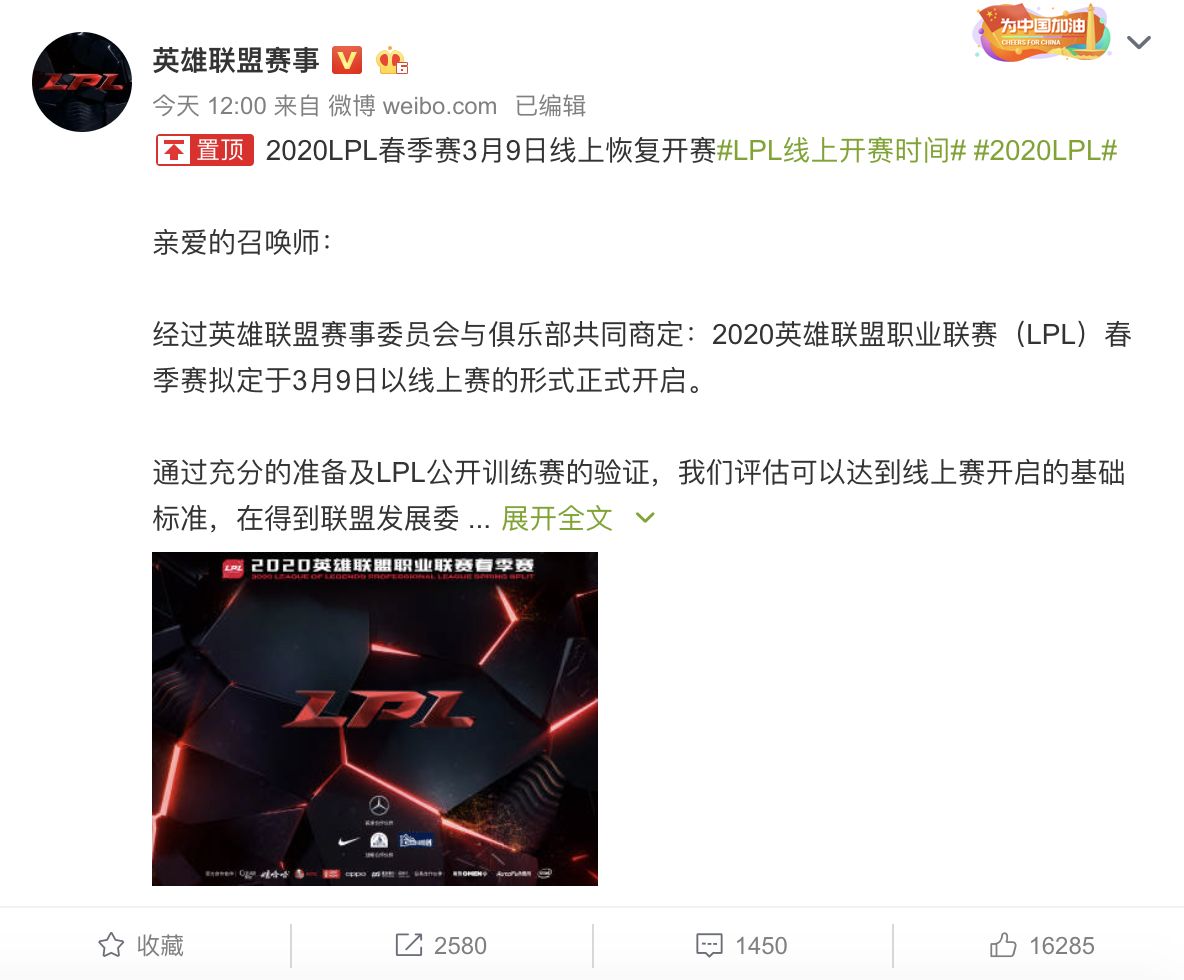Screen dimensions: 1184x980
Task: Open hashtag #2020LPL#
Action: point(1045,150)
